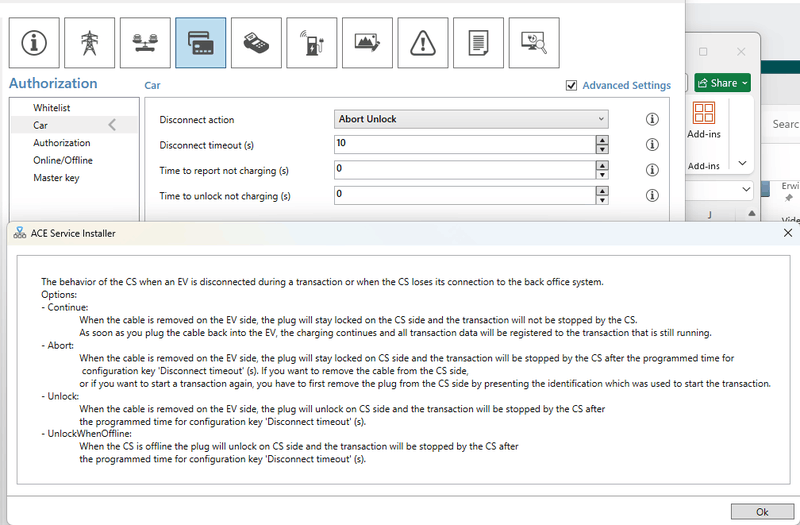Viewport: 800px width, 525px height.
Task: Open the payment terminal section icon
Action: (x=256, y=43)
